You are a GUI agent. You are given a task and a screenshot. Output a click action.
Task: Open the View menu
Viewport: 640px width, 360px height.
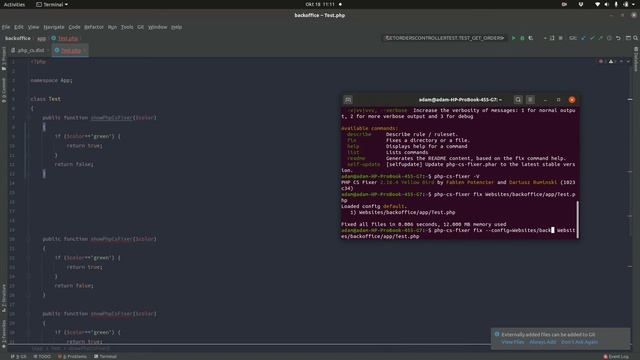[x=33, y=27]
